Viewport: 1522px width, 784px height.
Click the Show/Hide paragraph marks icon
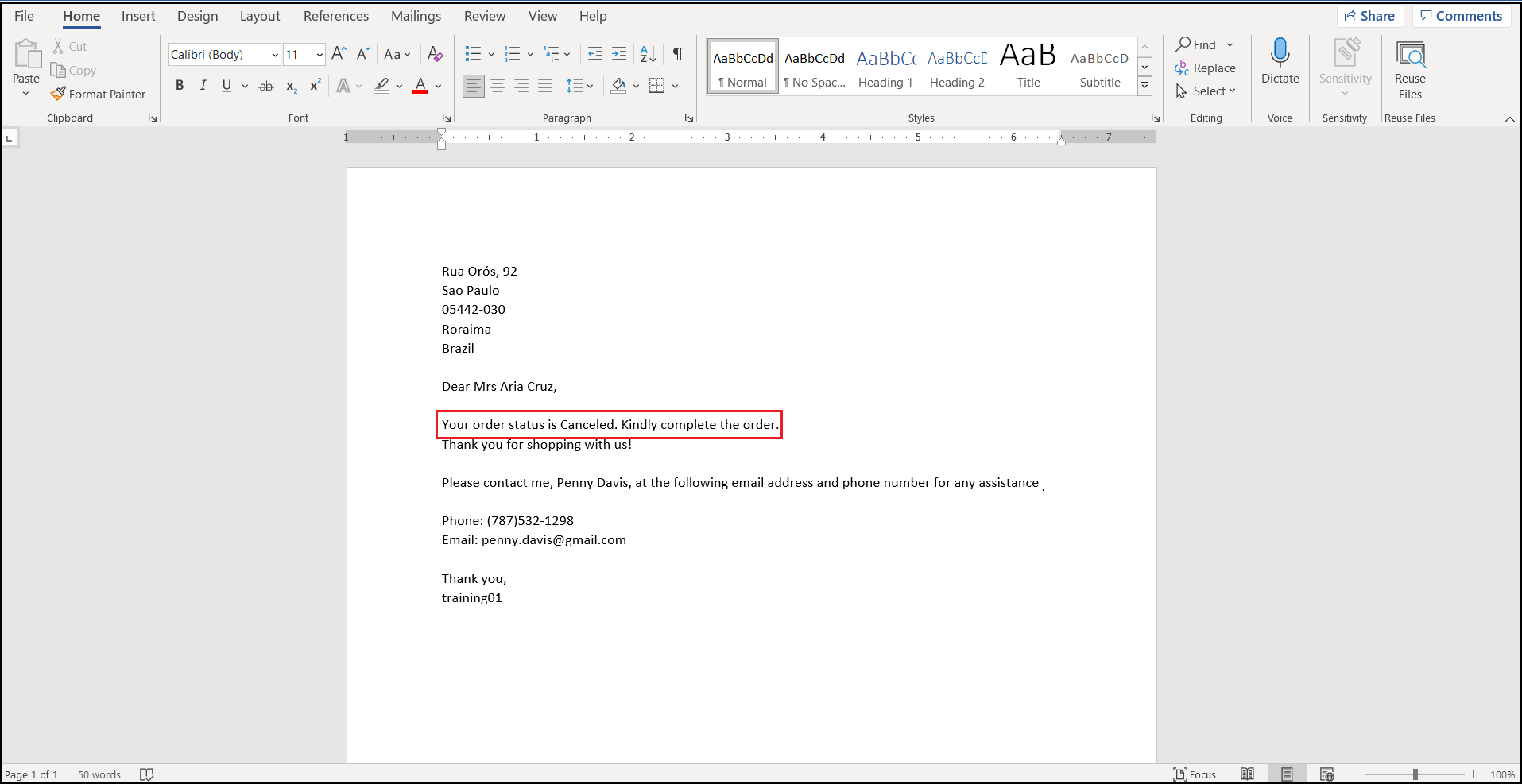678,54
